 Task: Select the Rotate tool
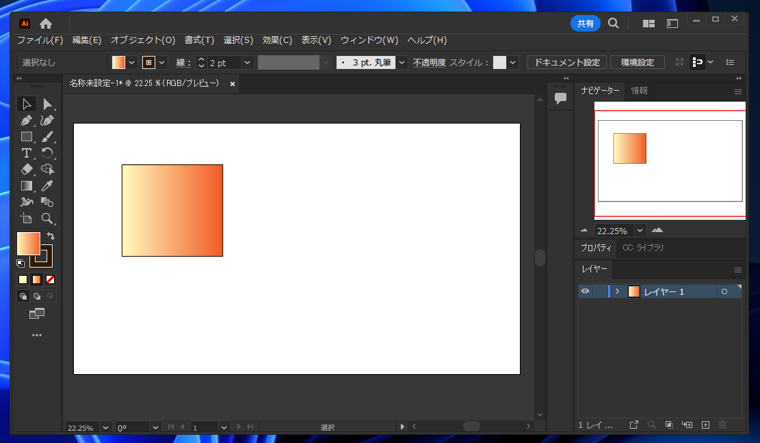pyautogui.click(x=47, y=153)
